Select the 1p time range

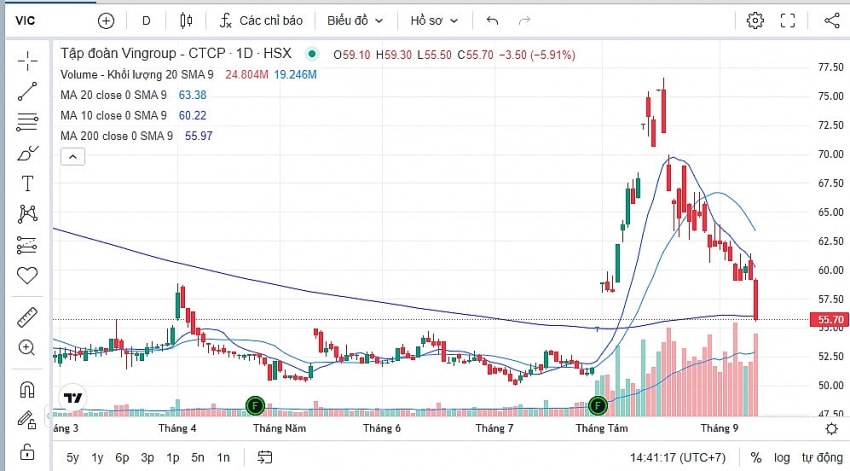(x=172, y=457)
